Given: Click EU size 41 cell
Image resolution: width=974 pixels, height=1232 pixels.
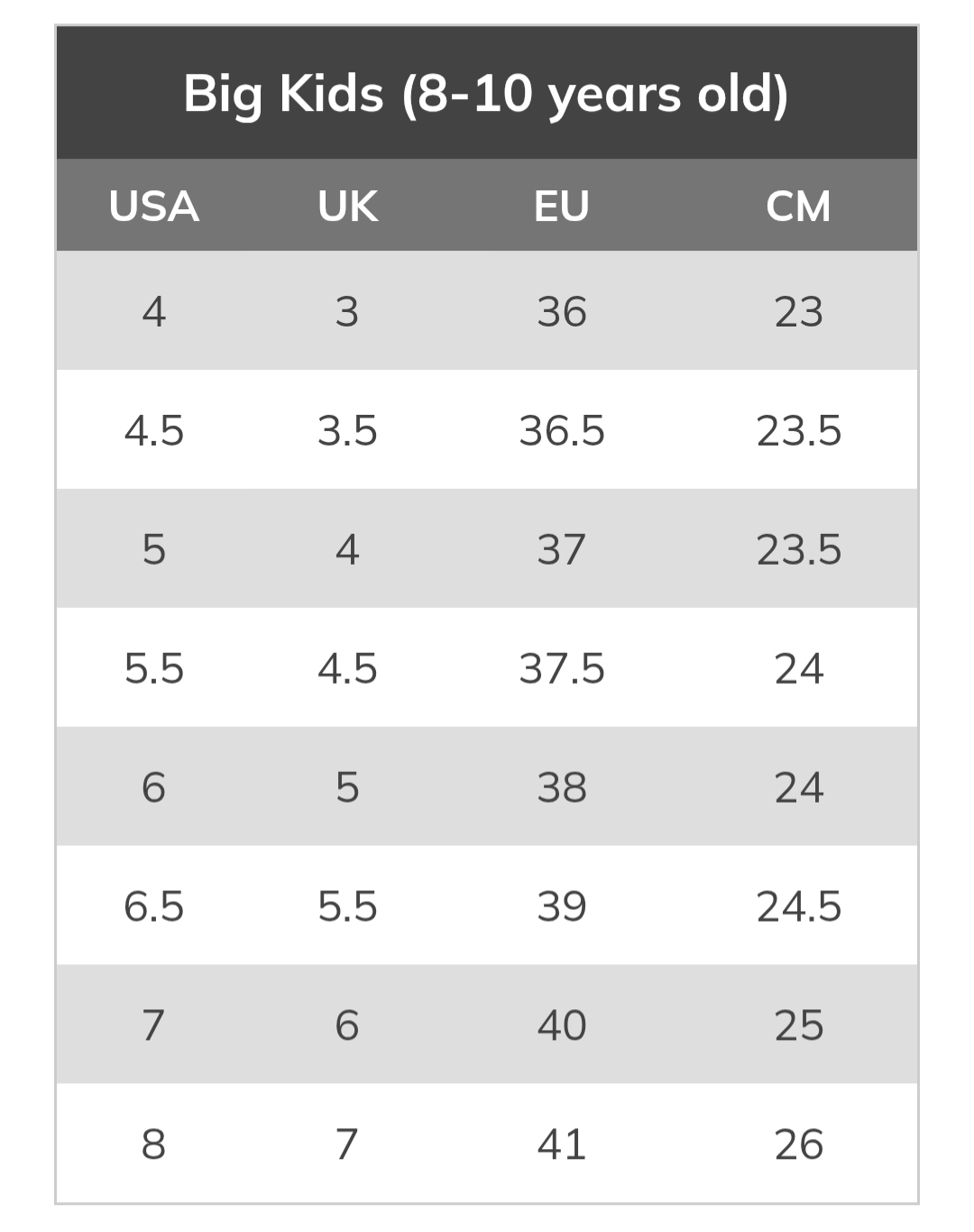Looking at the screenshot, I should click(x=561, y=1145).
